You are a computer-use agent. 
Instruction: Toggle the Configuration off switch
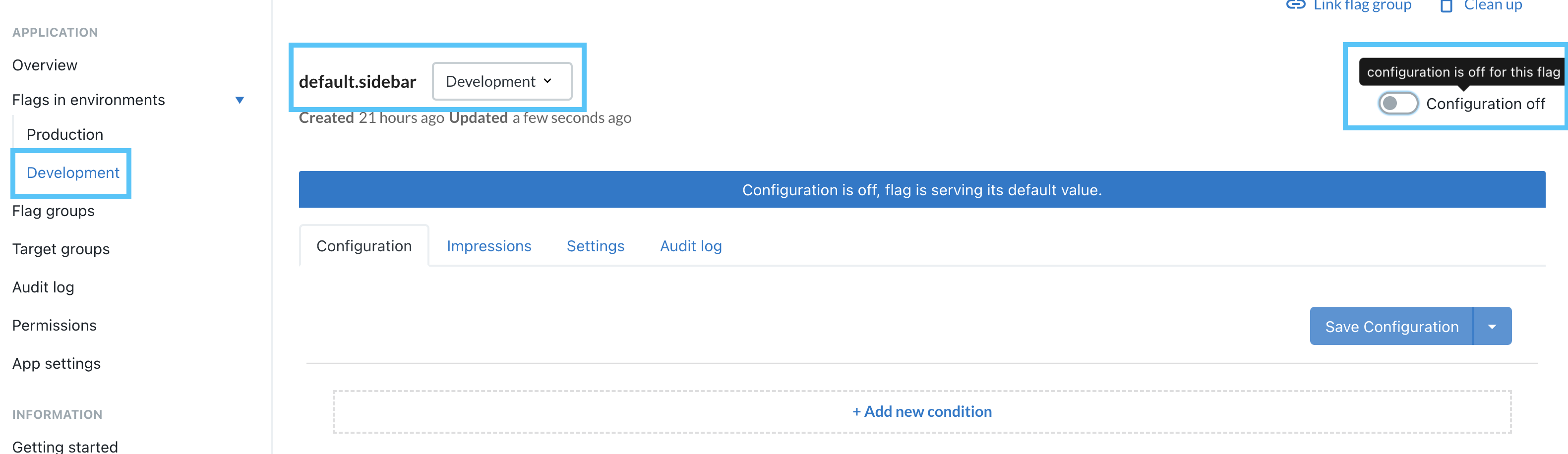1397,104
